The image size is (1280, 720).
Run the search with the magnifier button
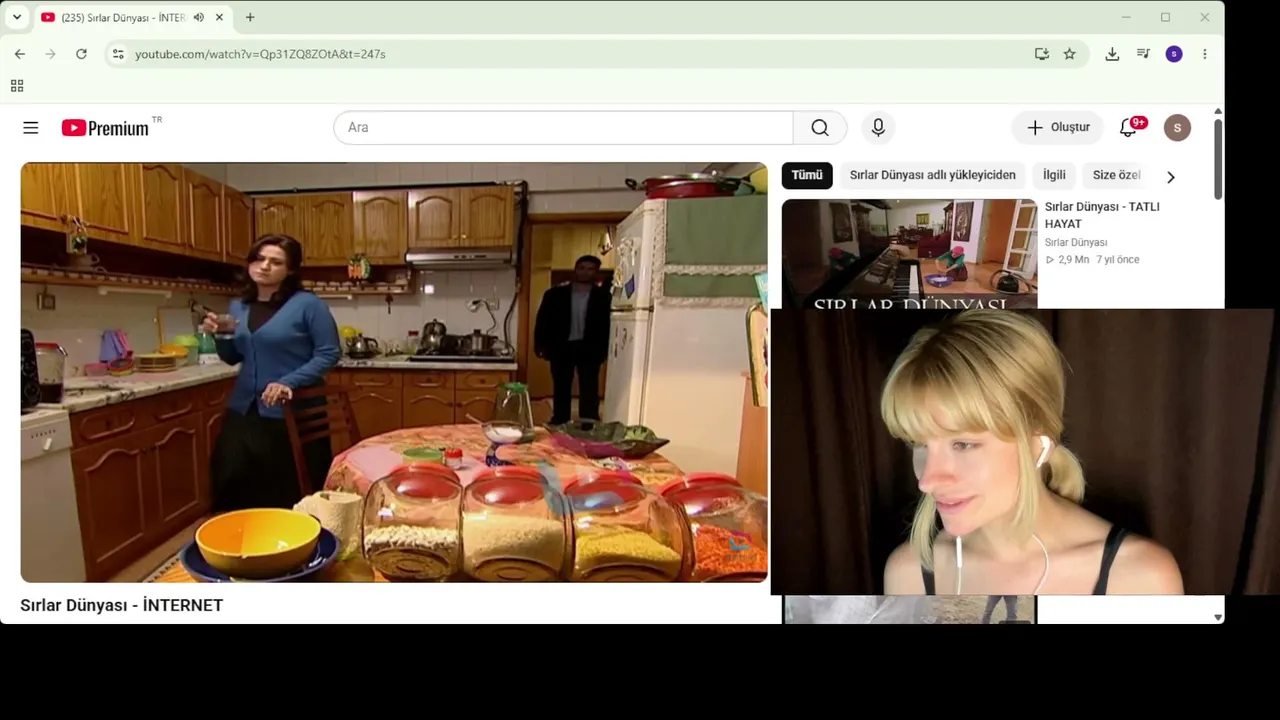click(x=820, y=128)
